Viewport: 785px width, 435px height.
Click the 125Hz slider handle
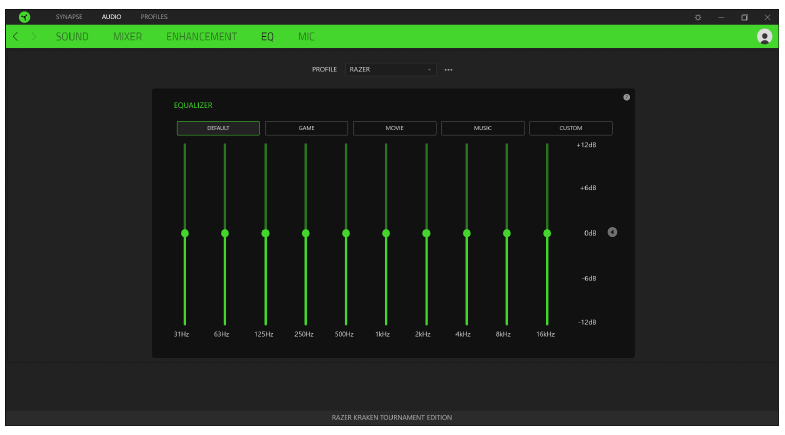coord(265,233)
